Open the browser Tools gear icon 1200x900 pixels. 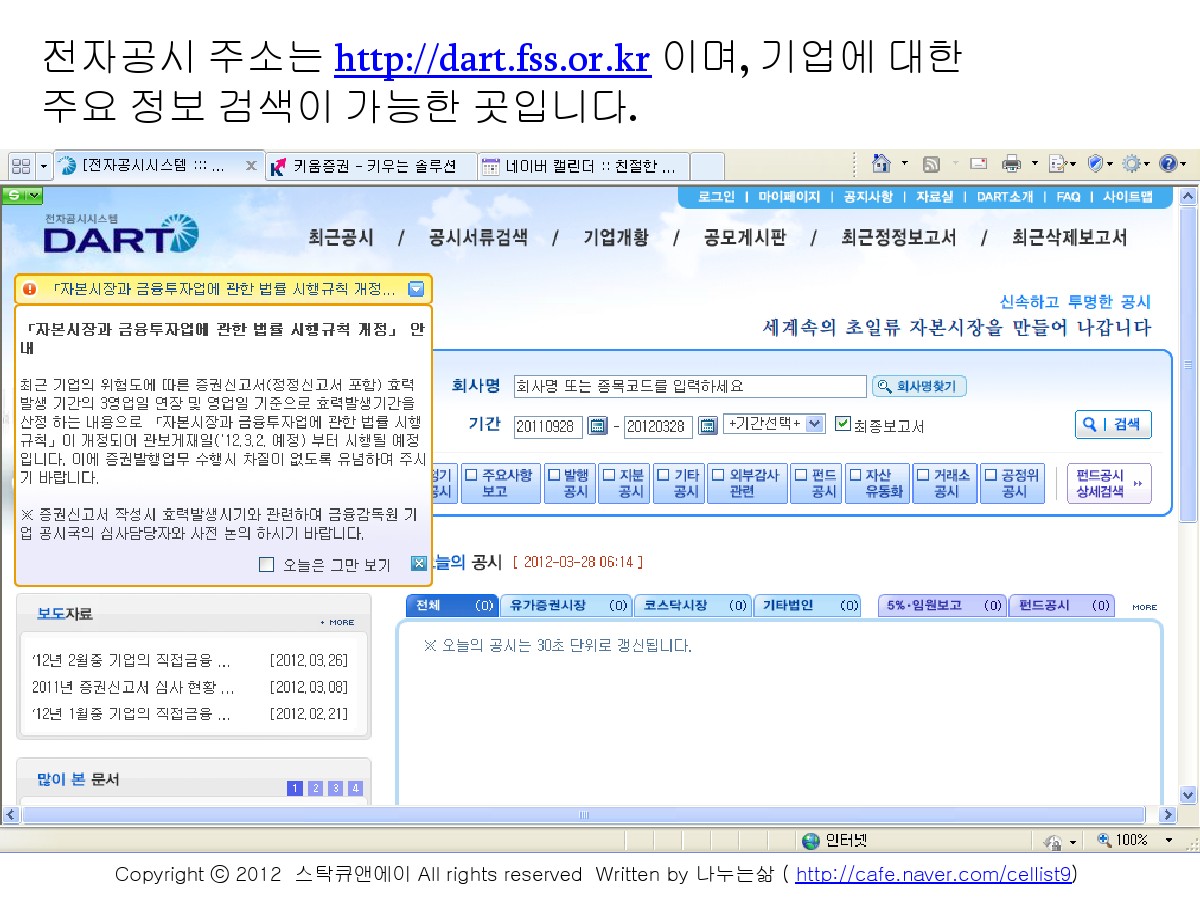pyautogui.click(x=1131, y=164)
